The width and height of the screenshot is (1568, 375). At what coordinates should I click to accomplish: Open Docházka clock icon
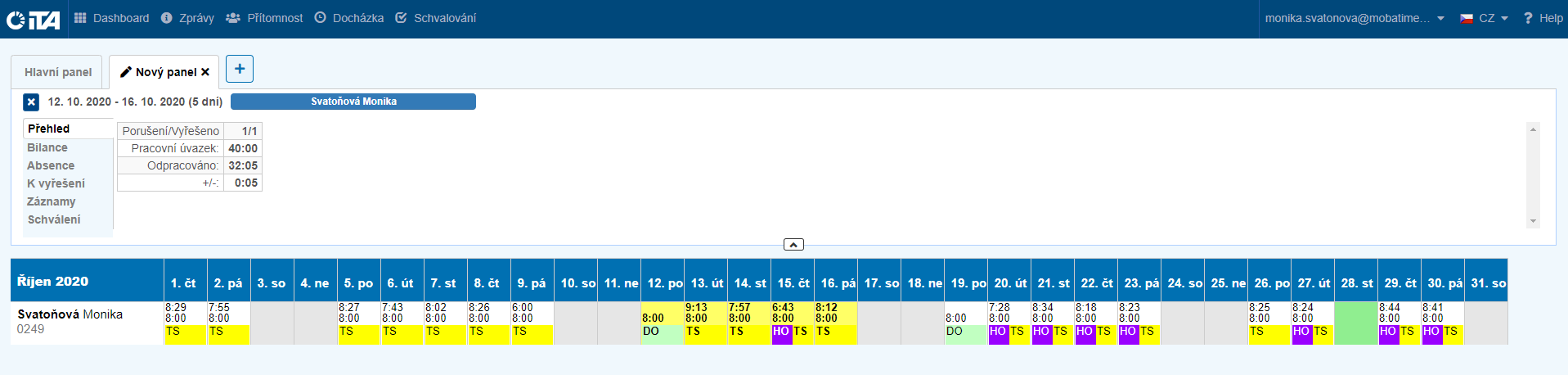point(320,18)
